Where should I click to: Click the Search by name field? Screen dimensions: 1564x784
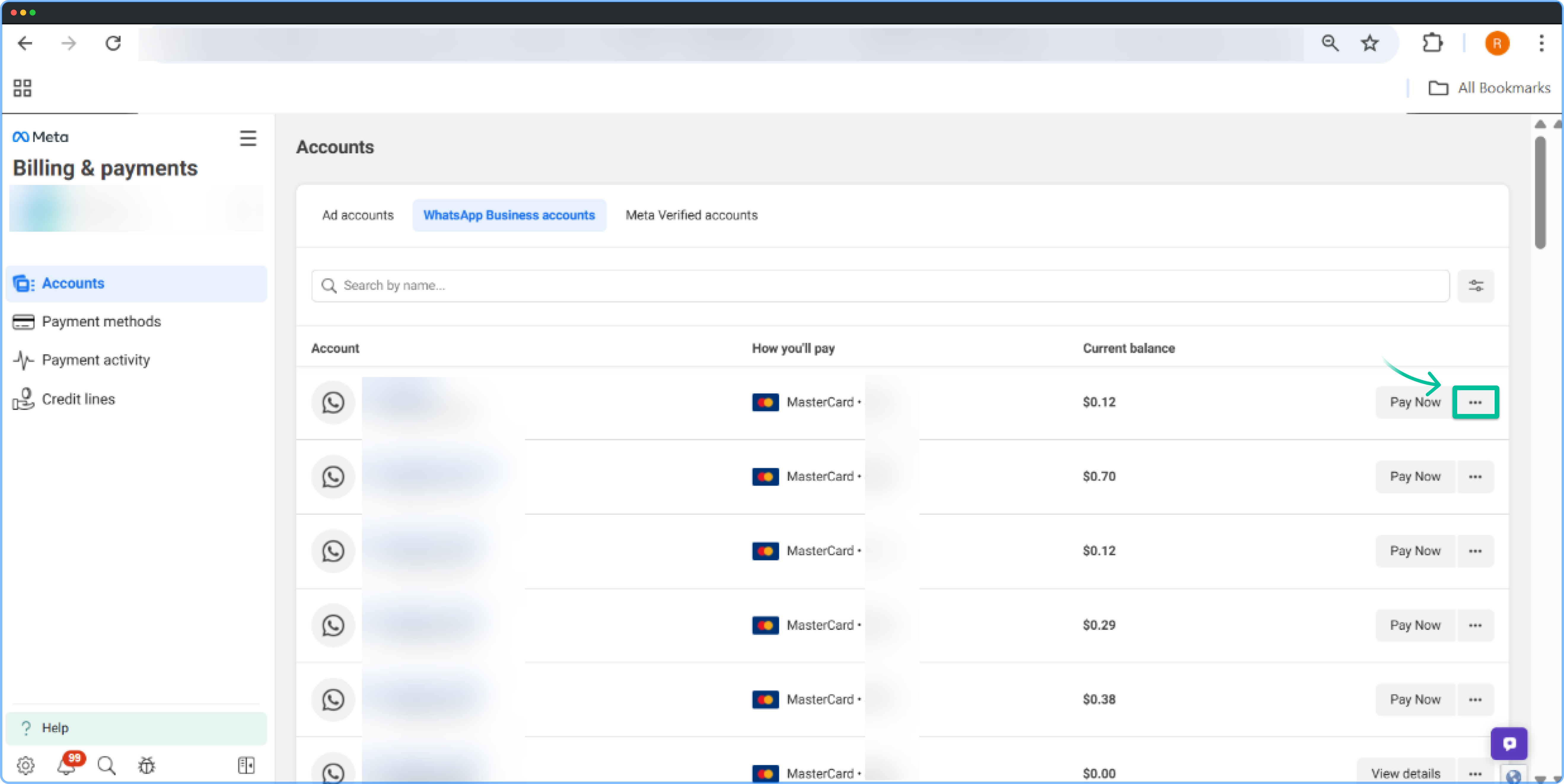(x=880, y=286)
